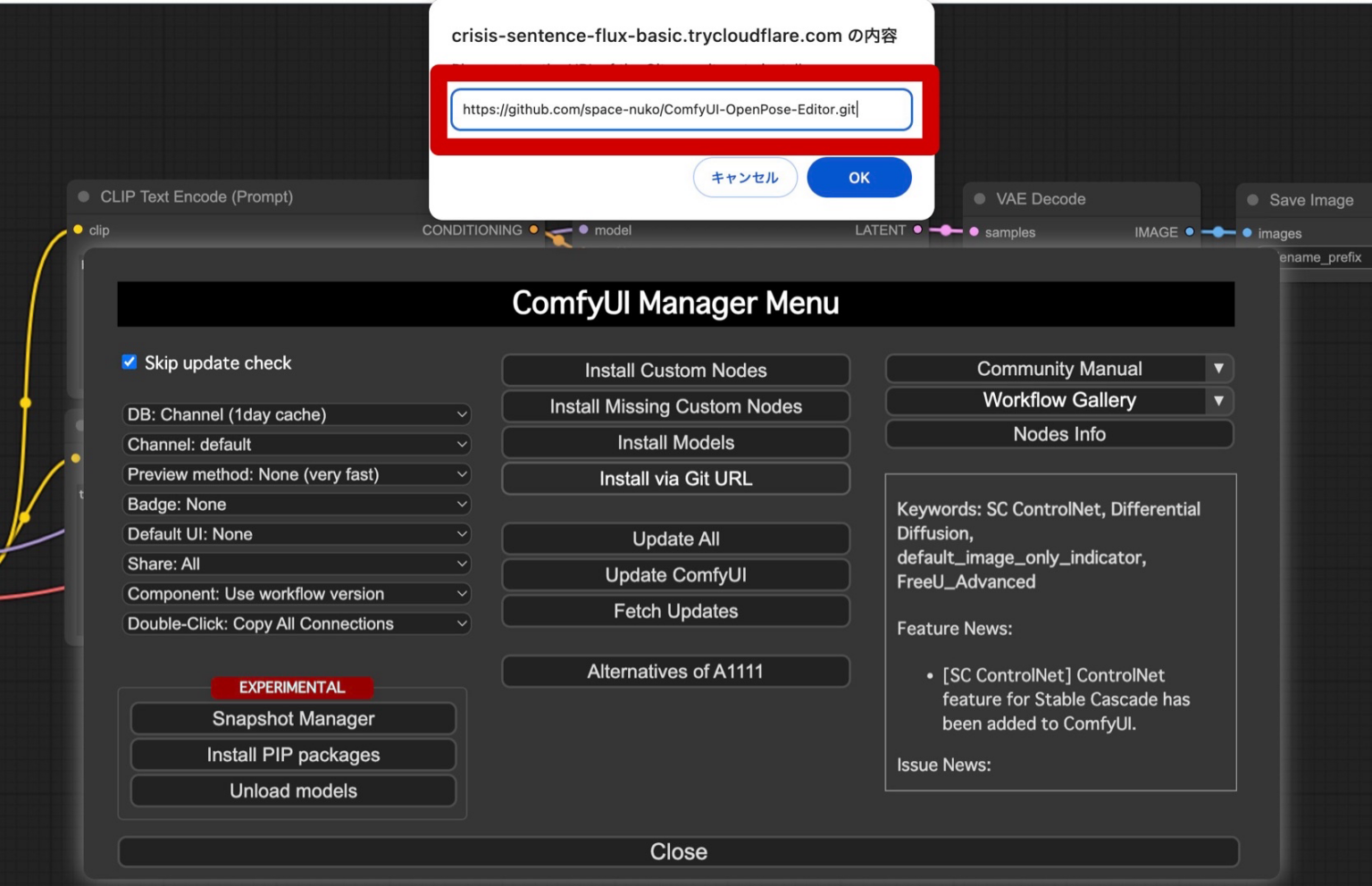1372x886 pixels.
Task: Click the clip output dot on CLIP Text Encode
Action: click(x=79, y=230)
